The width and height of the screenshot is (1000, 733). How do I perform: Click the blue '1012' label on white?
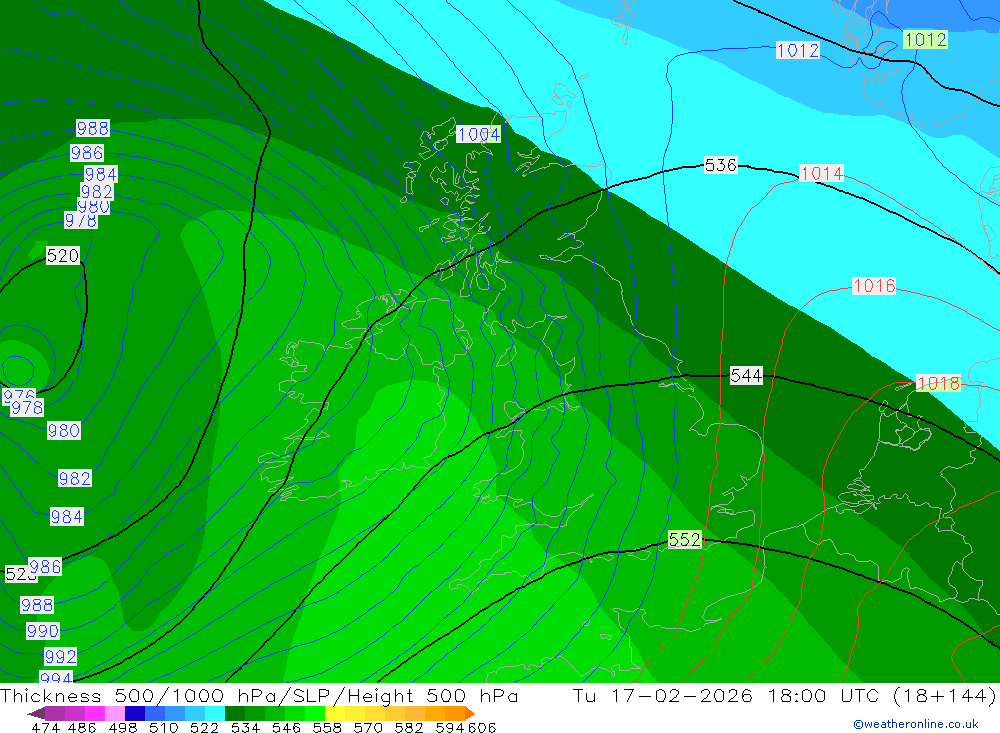798,50
